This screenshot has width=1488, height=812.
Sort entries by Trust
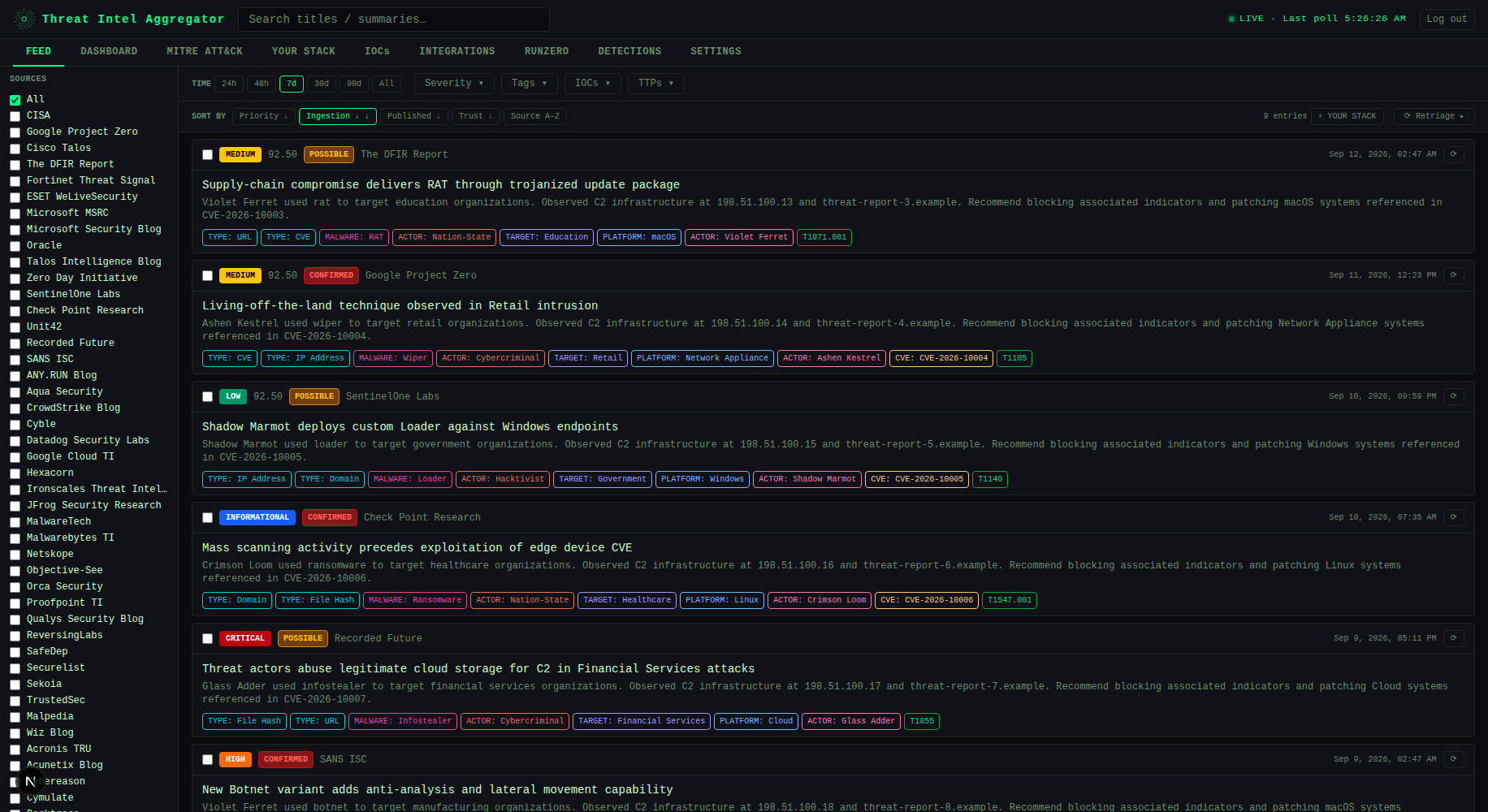(475, 116)
